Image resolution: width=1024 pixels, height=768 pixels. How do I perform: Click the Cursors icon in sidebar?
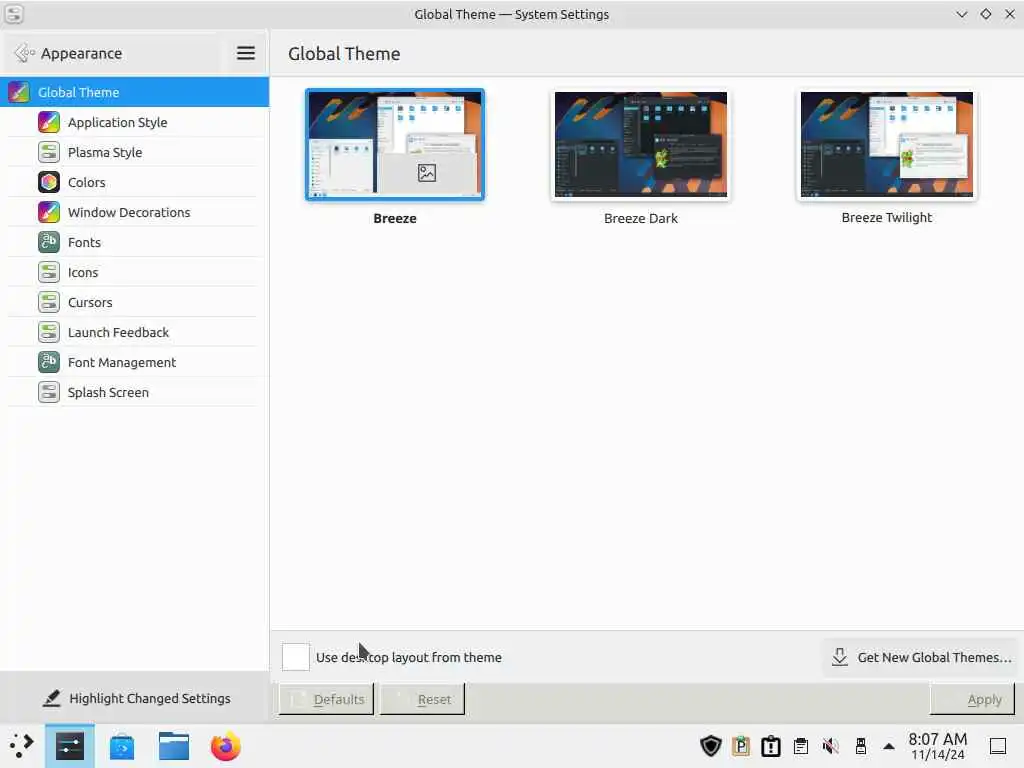pos(49,302)
